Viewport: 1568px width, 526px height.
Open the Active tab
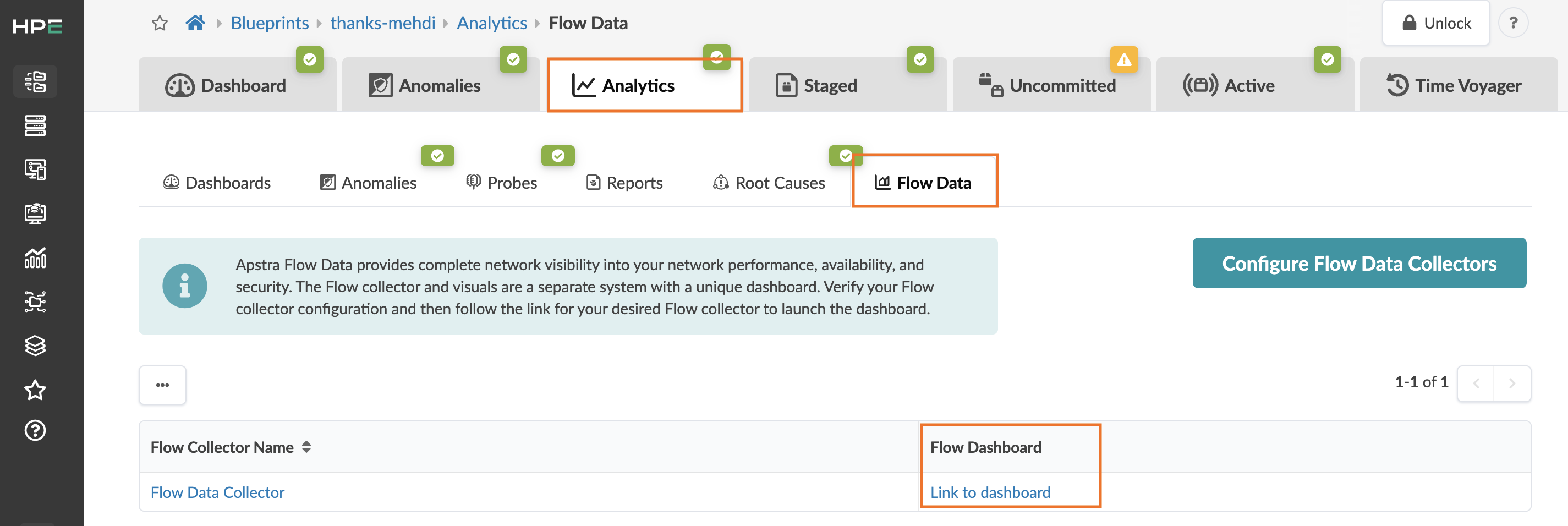[1255, 85]
